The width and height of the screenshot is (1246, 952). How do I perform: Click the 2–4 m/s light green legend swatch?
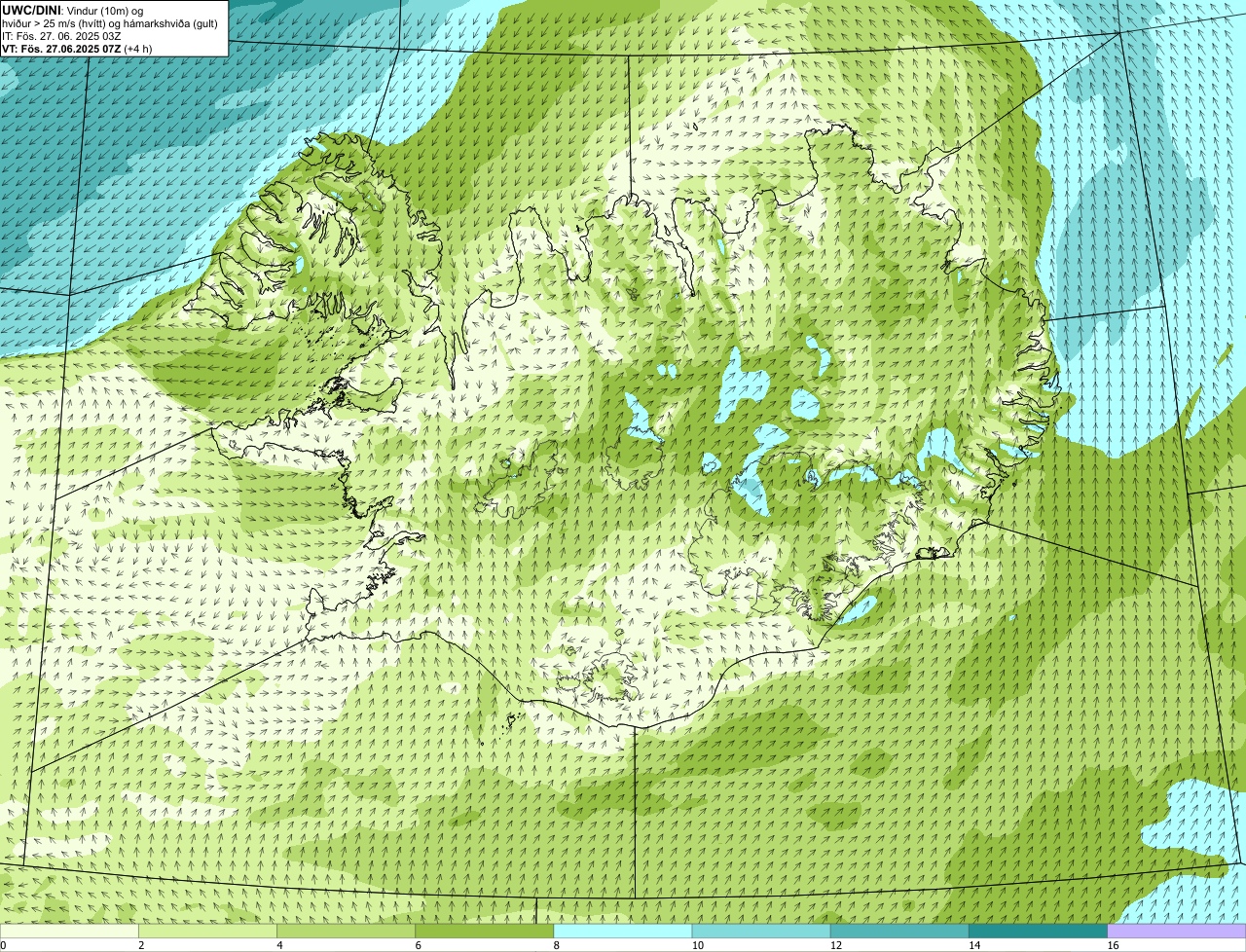pyautogui.click(x=207, y=931)
